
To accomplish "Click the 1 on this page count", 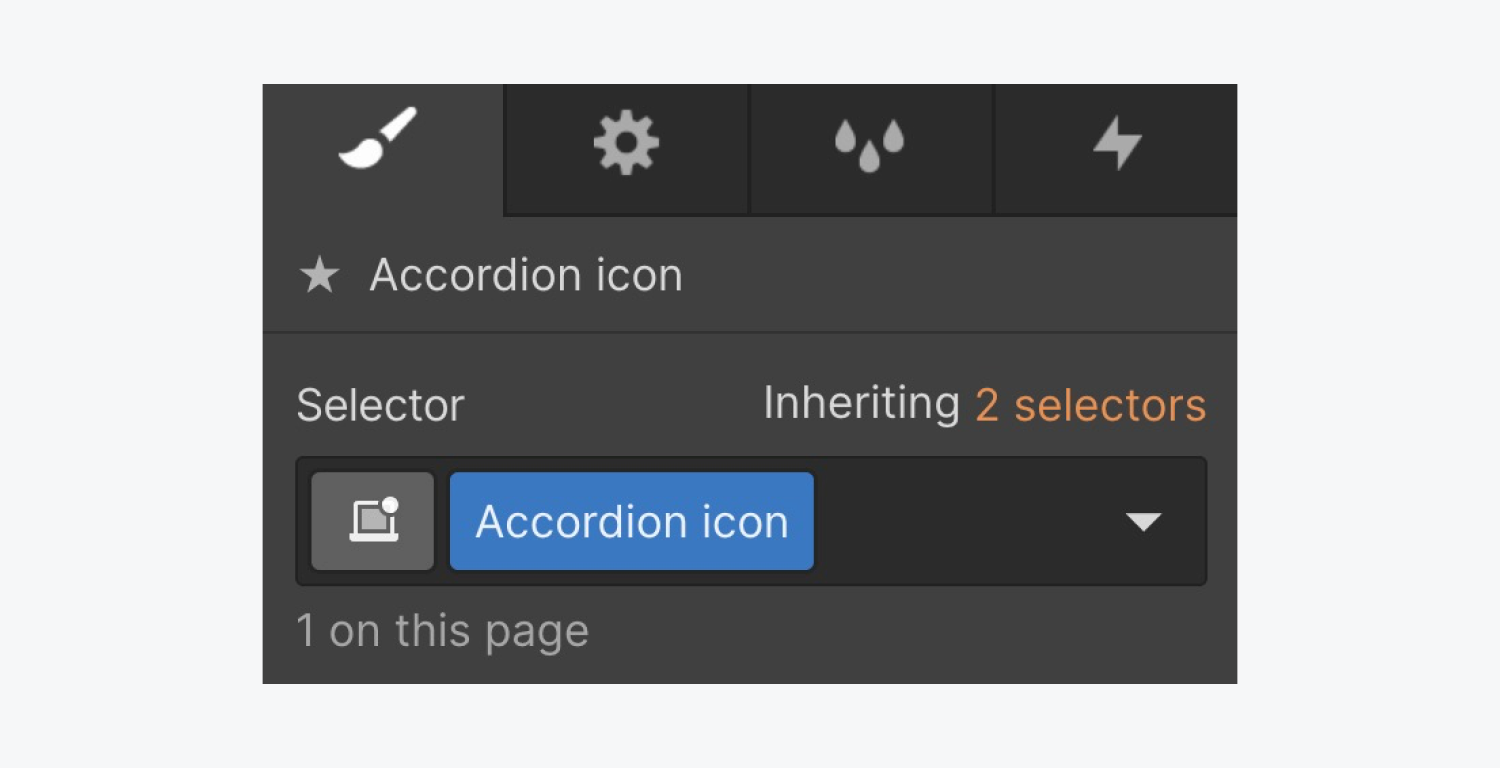I will click(x=442, y=630).
